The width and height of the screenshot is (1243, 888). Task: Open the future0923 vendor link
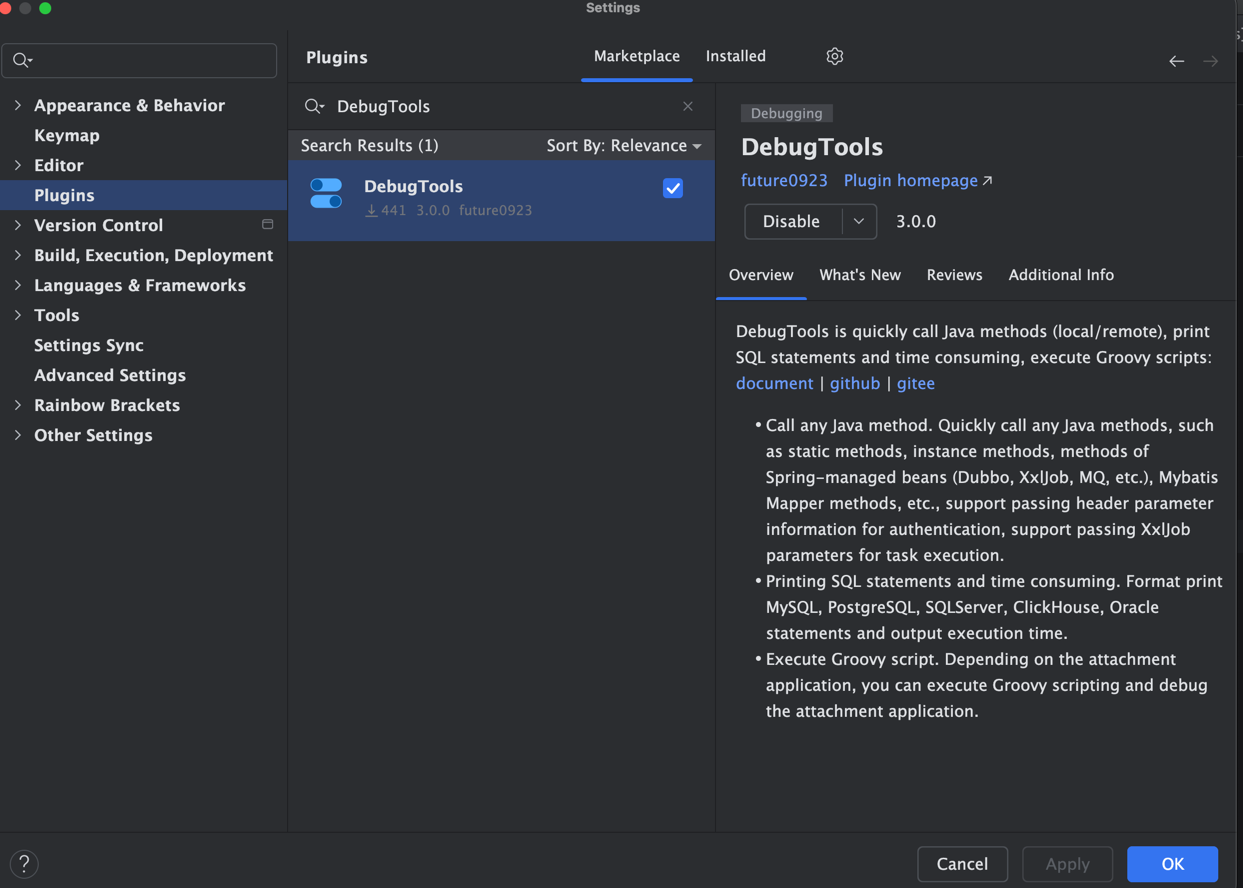pyautogui.click(x=784, y=181)
